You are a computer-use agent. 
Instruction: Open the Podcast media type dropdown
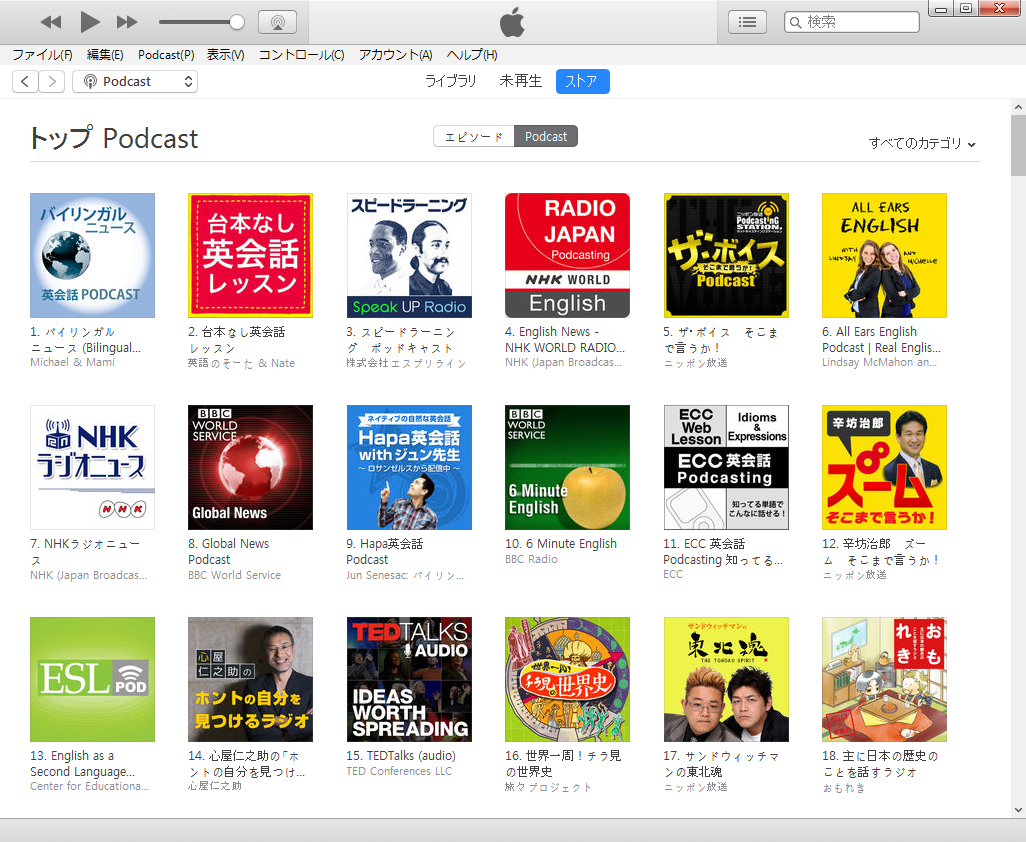coord(135,81)
